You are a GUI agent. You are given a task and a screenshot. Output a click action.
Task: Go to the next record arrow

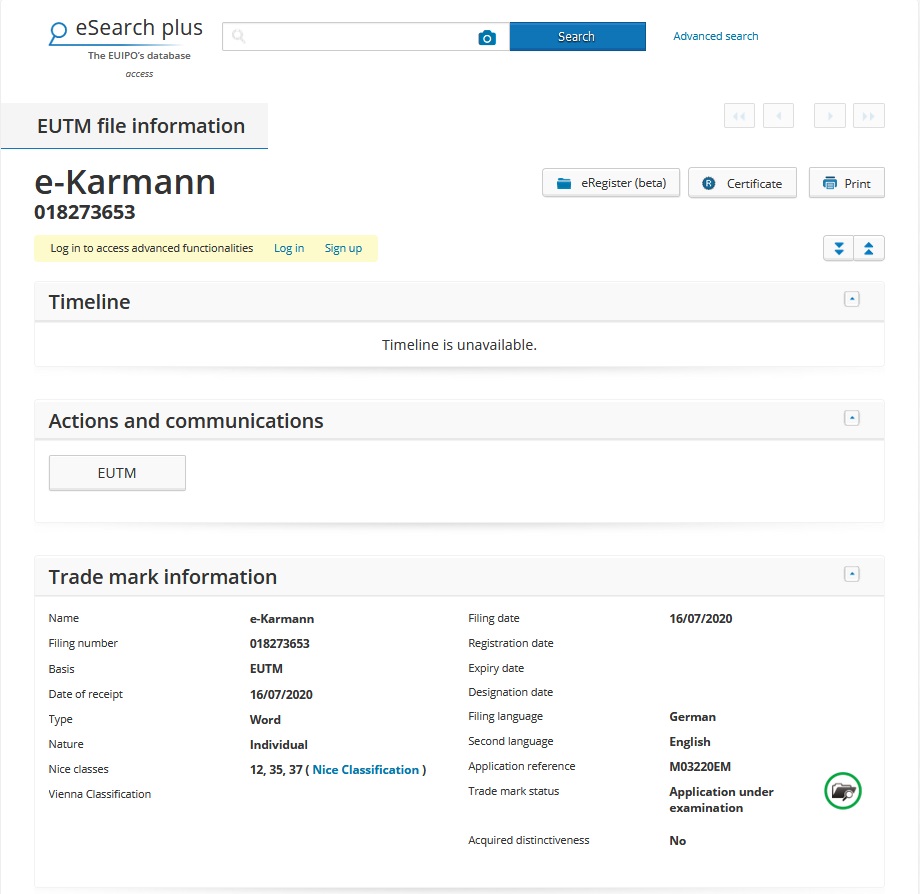click(x=829, y=116)
